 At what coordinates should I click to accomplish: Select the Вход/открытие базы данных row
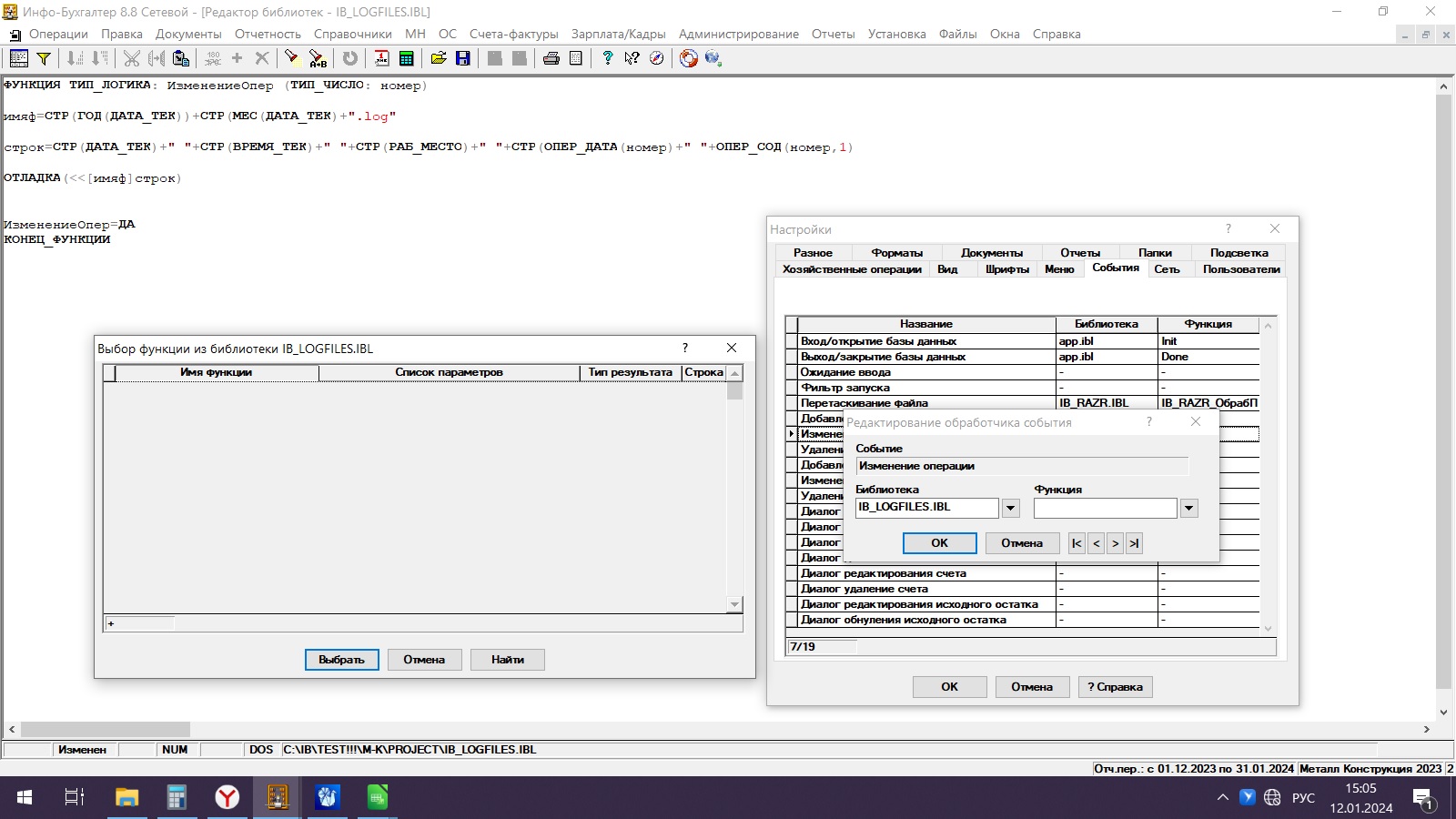pos(1023,341)
